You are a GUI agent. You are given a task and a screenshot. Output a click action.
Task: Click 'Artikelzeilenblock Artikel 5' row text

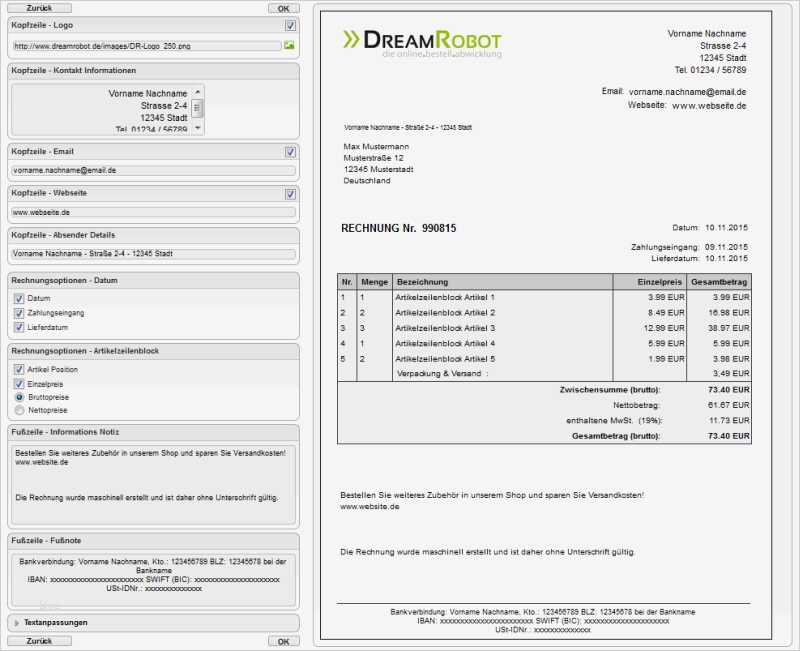tap(445, 359)
